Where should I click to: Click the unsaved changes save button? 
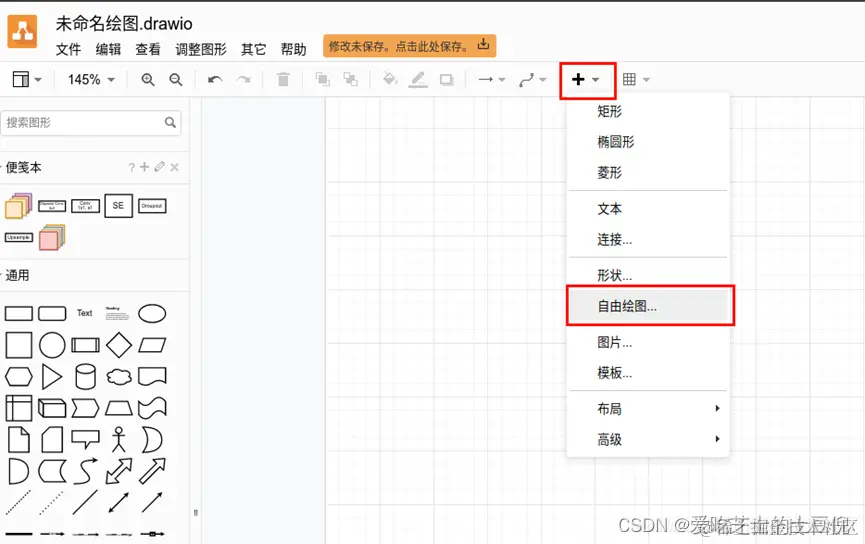pyautogui.click(x=409, y=46)
